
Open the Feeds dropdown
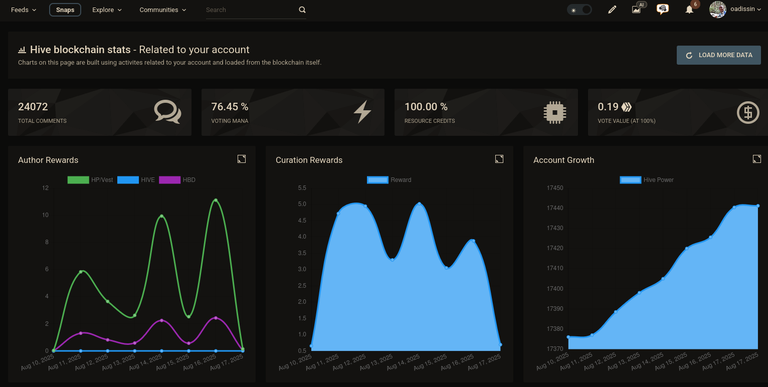click(24, 10)
